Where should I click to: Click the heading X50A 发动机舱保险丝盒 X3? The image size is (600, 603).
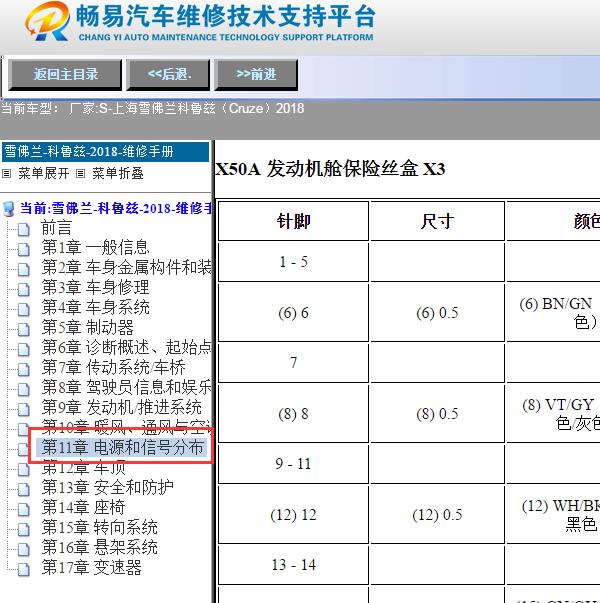pos(330,169)
